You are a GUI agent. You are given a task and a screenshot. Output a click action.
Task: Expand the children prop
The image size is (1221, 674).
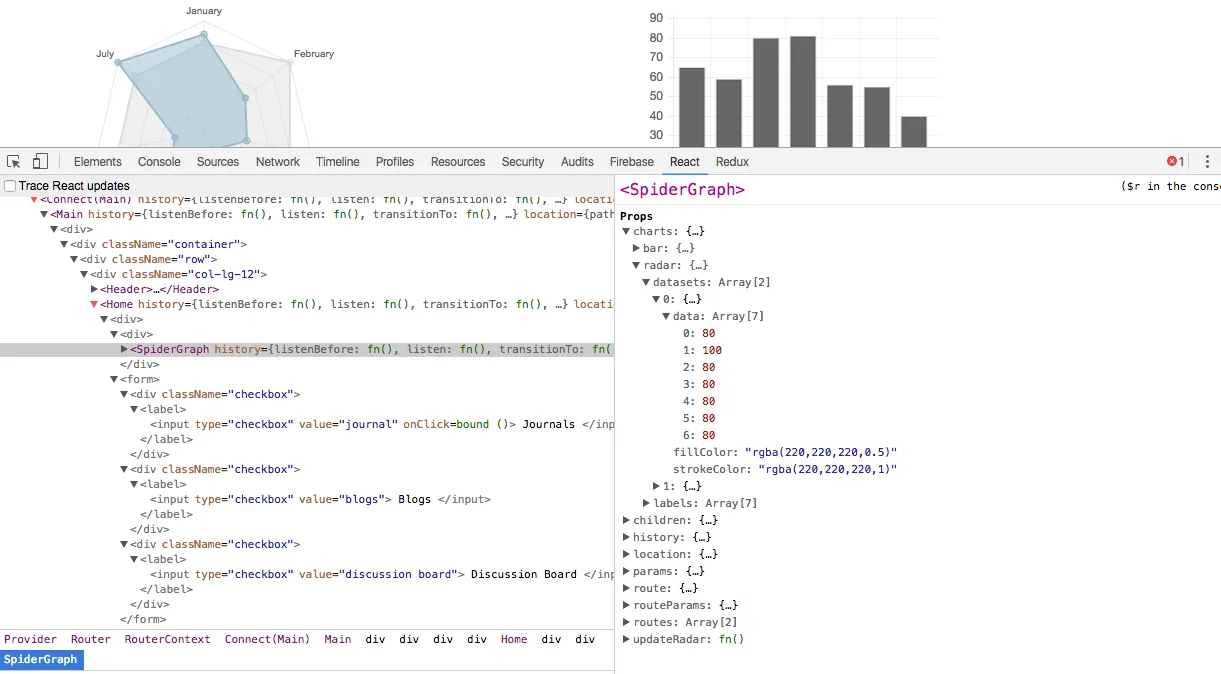pos(627,520)
